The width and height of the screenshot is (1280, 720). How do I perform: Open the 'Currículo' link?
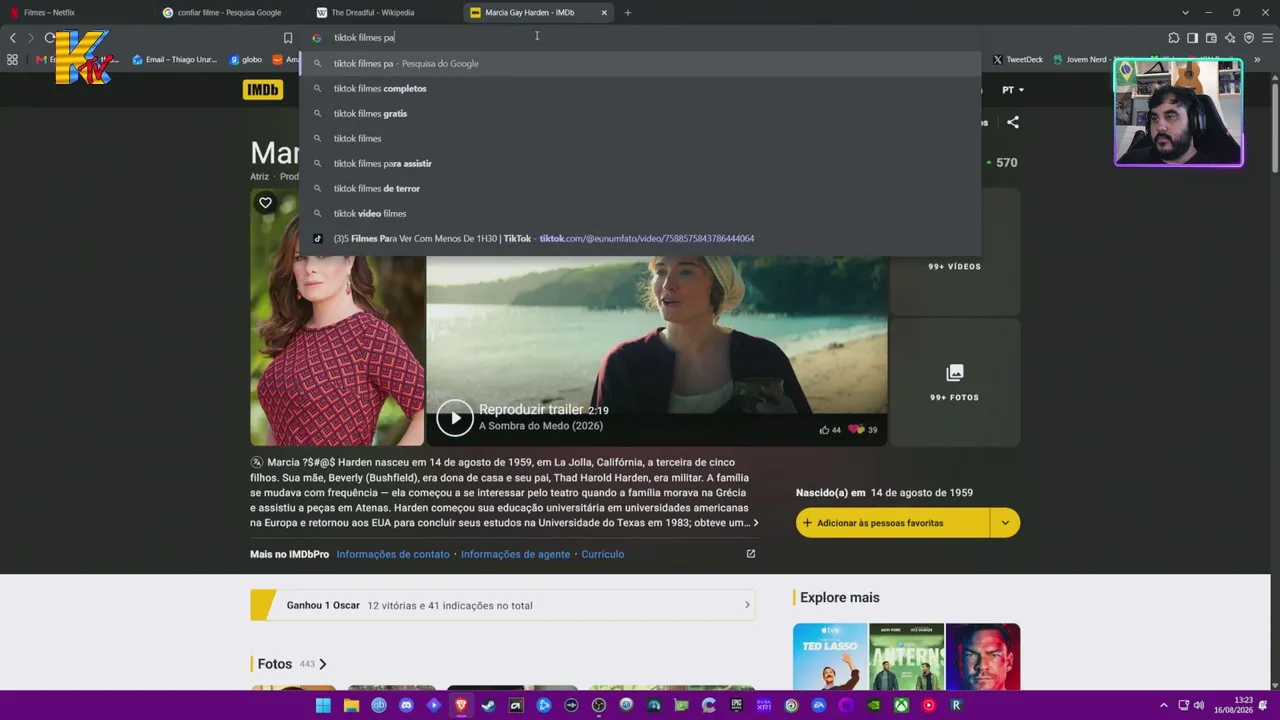pyautogui.click(x=603, y=554)
